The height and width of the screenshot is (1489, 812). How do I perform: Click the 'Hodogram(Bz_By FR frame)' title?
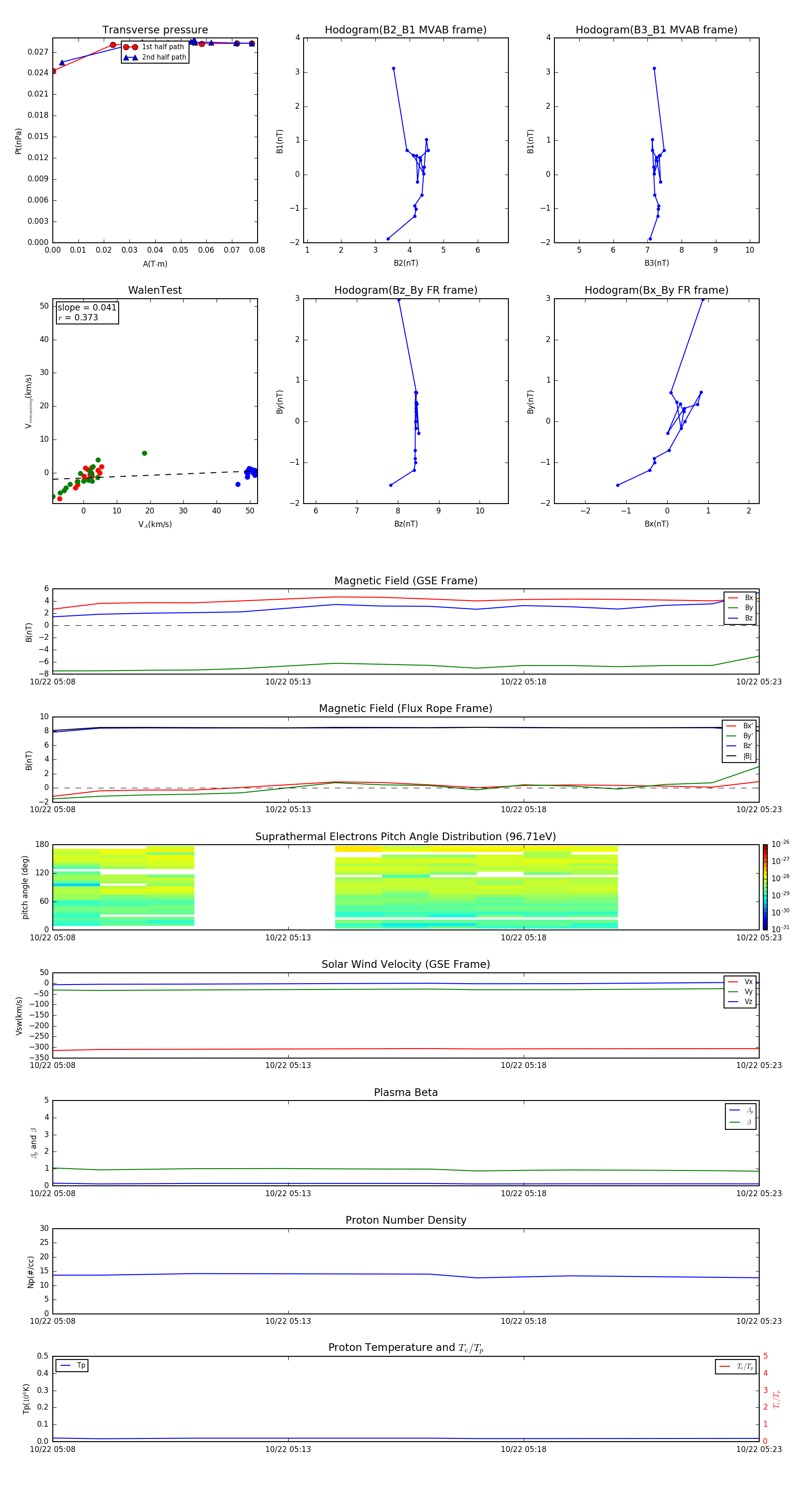pyautogui.click(x=406, y=290)
